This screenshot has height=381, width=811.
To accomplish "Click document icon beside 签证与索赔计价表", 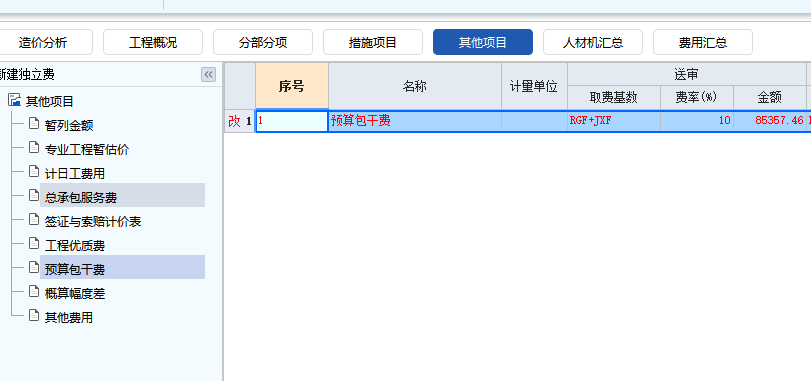I will pos(34,220).
